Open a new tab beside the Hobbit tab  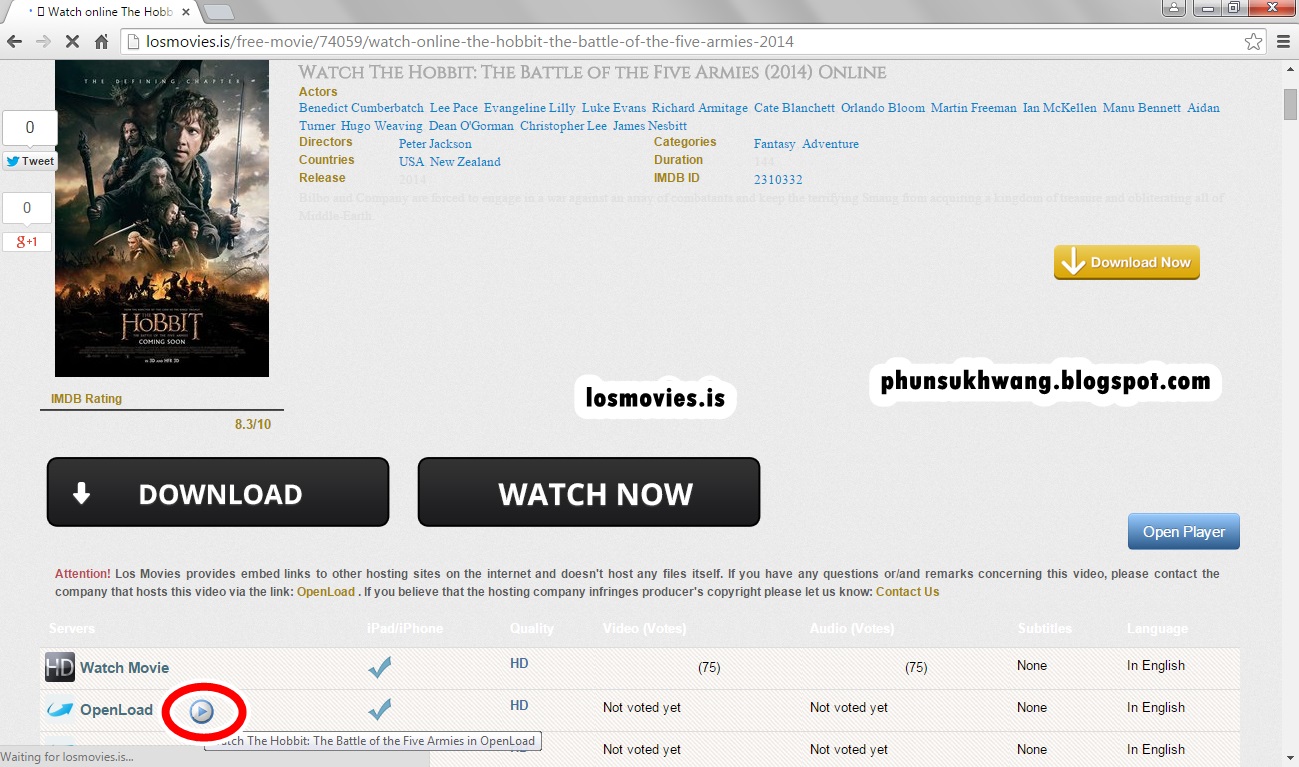[218, 12]
